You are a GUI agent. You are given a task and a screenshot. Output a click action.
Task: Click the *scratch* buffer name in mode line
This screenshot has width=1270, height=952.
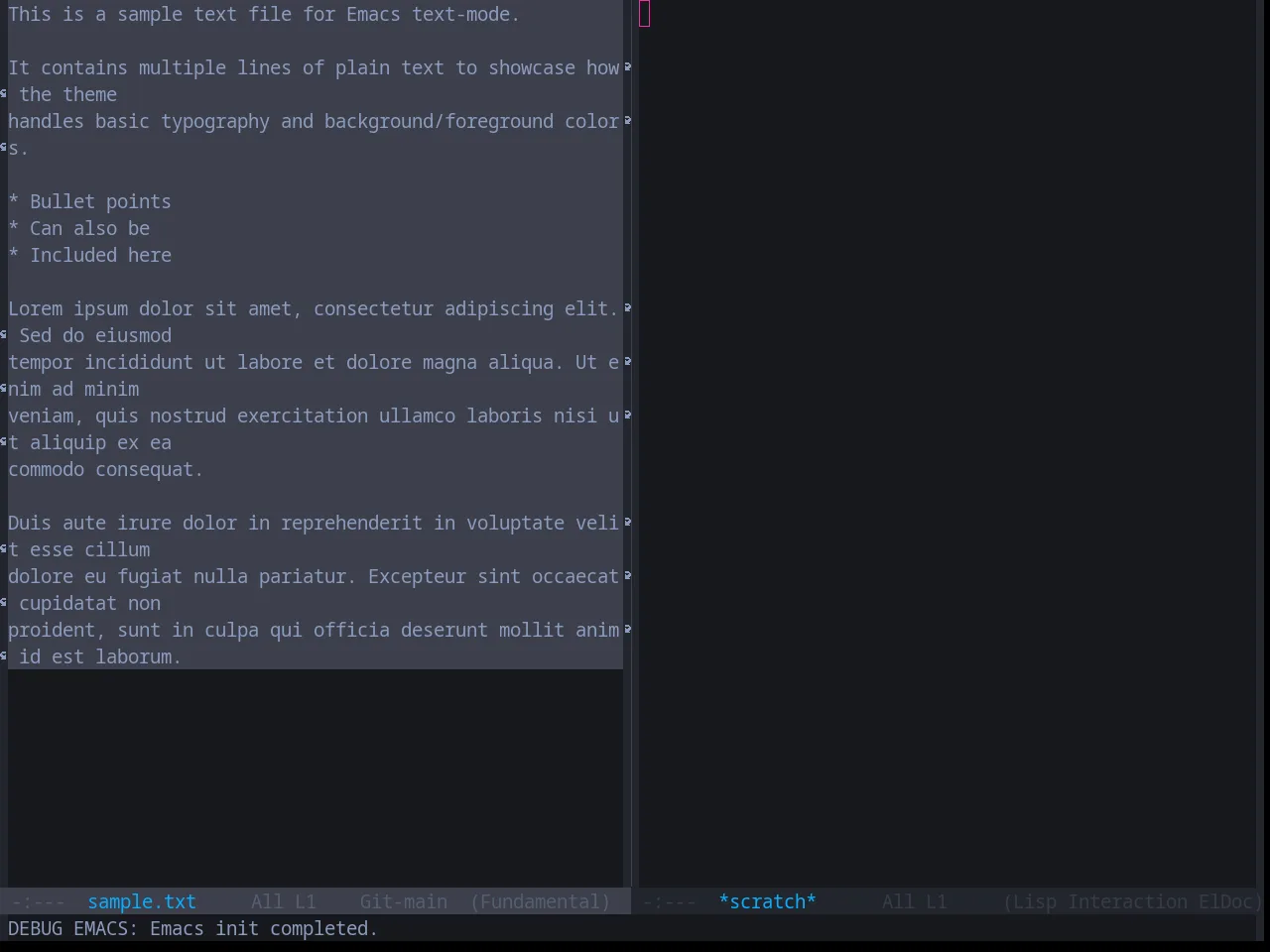[x=767, y=901]
